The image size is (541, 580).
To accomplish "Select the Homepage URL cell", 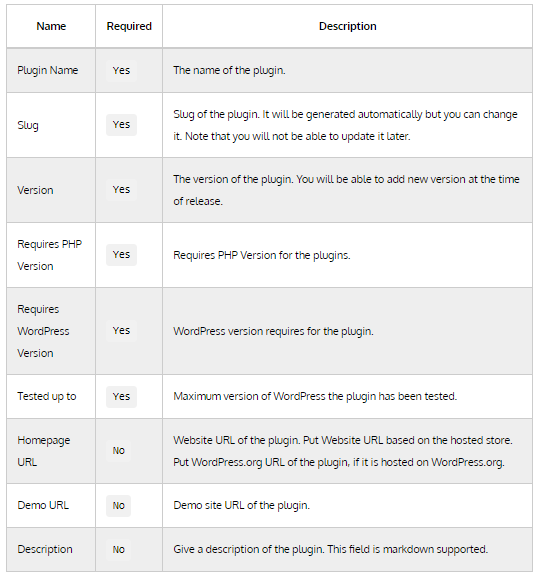I will coord(51,451).
